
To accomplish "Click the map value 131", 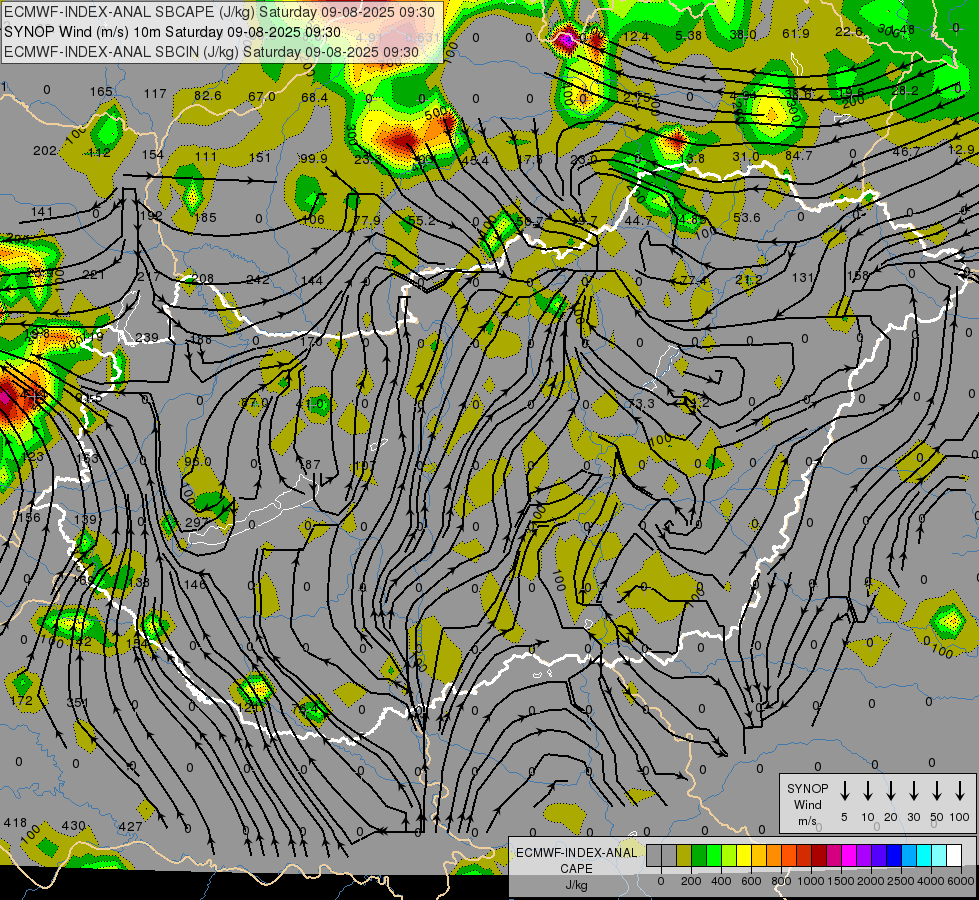I will (802, 277).
